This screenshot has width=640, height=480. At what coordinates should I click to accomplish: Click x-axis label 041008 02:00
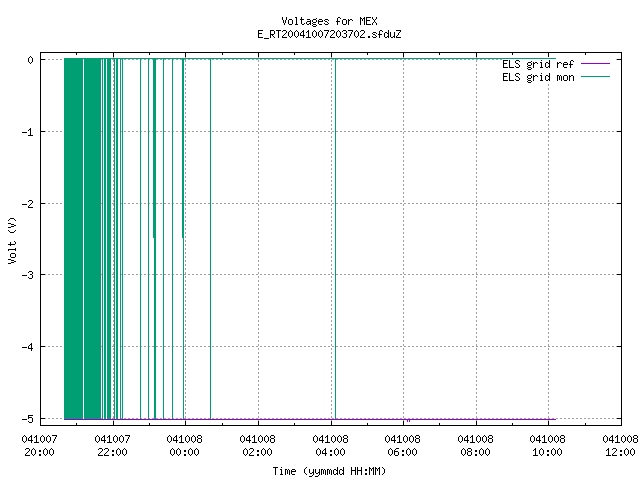click(x=257, y=446)
